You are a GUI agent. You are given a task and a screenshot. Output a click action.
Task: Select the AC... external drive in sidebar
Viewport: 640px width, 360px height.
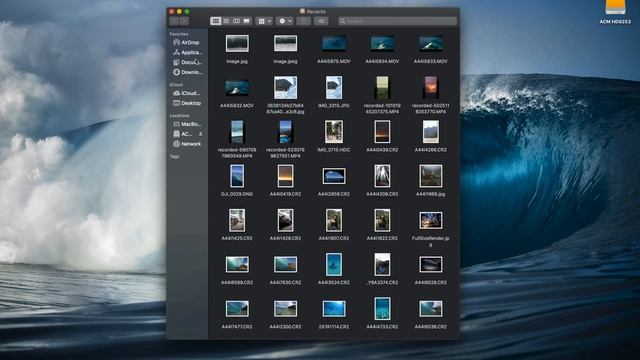point(183,134)
